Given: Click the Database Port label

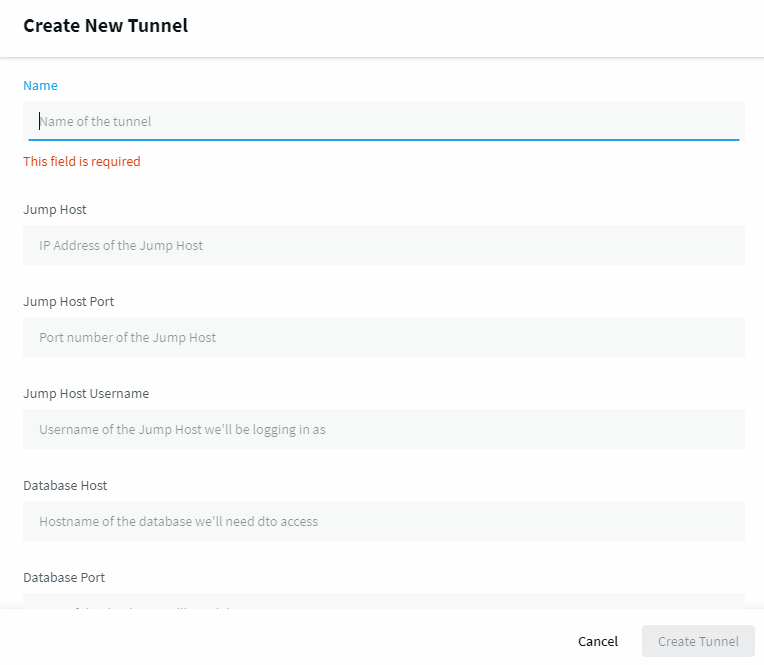Looking at the screenshot, I should pos(64,578).
